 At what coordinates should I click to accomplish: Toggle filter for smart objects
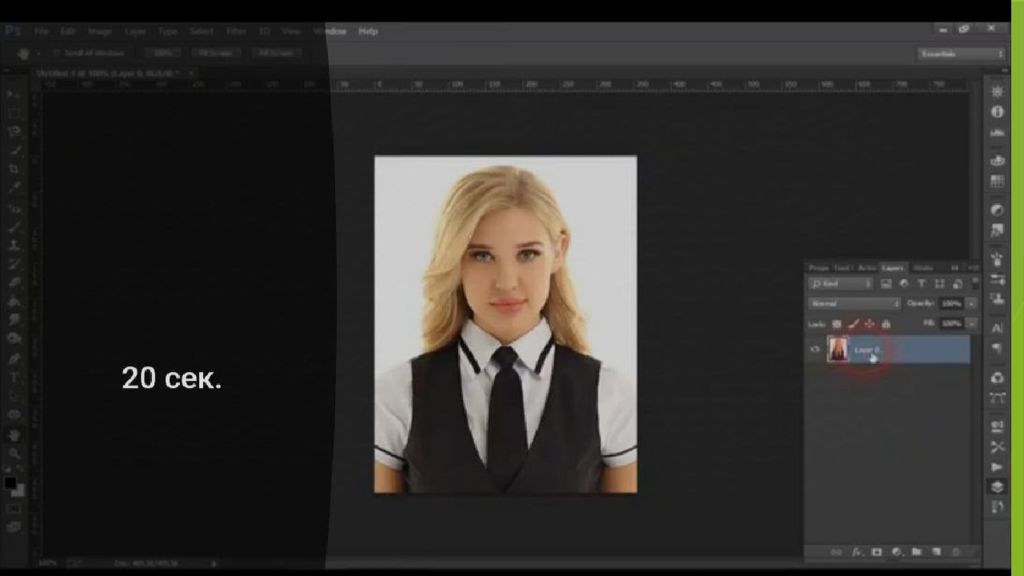click(x=957, y=284)
